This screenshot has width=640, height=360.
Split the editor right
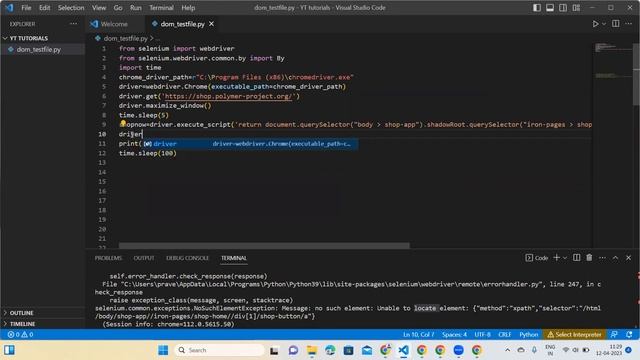616,24
